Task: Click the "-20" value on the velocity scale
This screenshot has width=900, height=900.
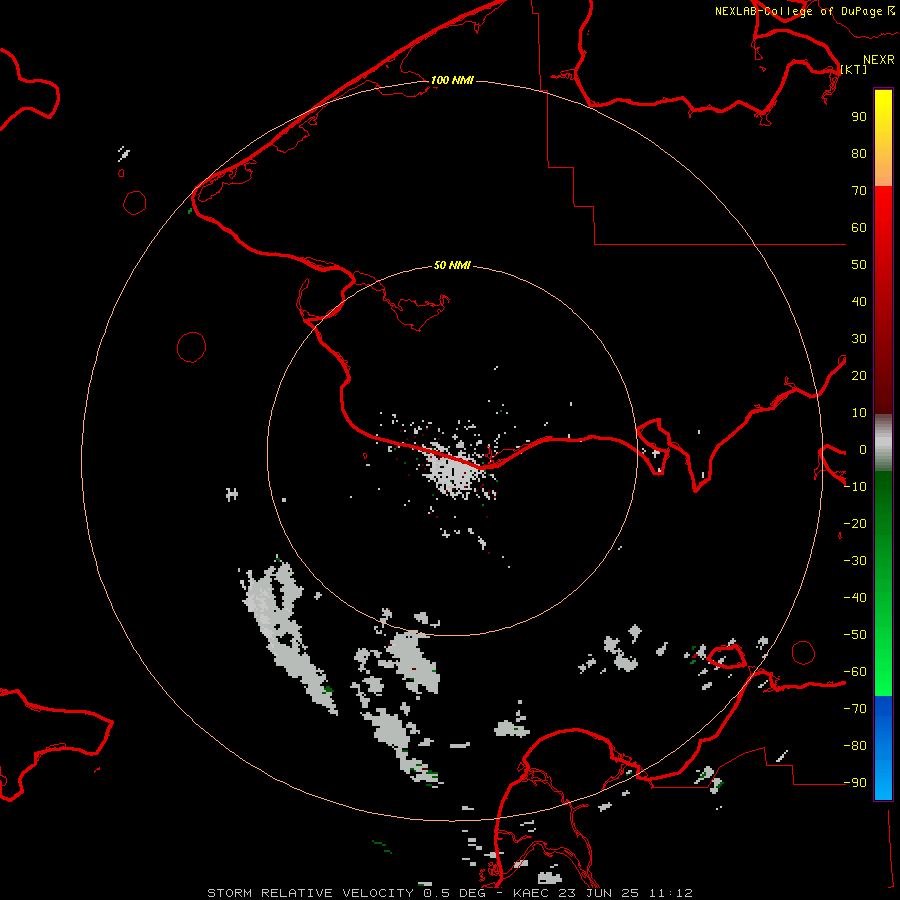Action: (x=855, y=524)
